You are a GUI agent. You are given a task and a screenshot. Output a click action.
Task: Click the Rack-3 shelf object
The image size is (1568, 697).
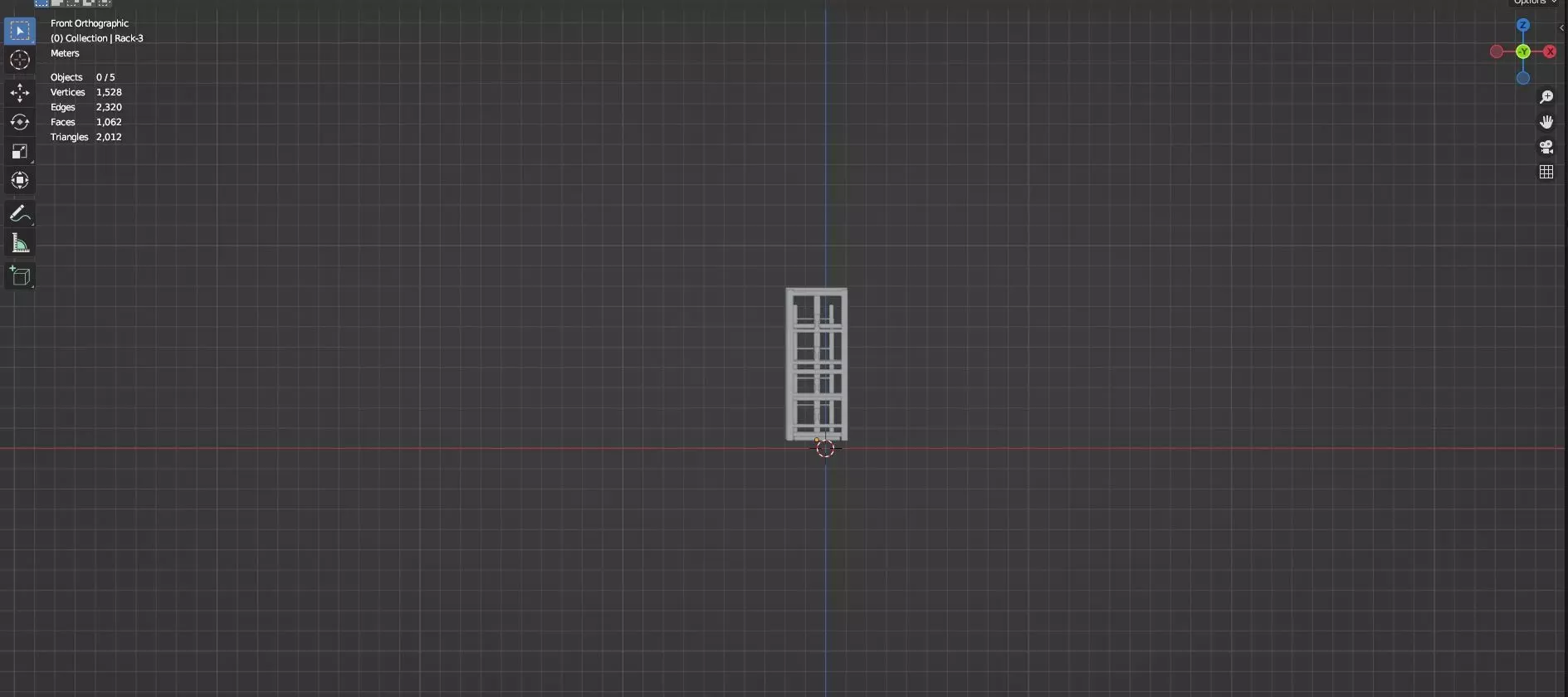[x=817, y=364]
